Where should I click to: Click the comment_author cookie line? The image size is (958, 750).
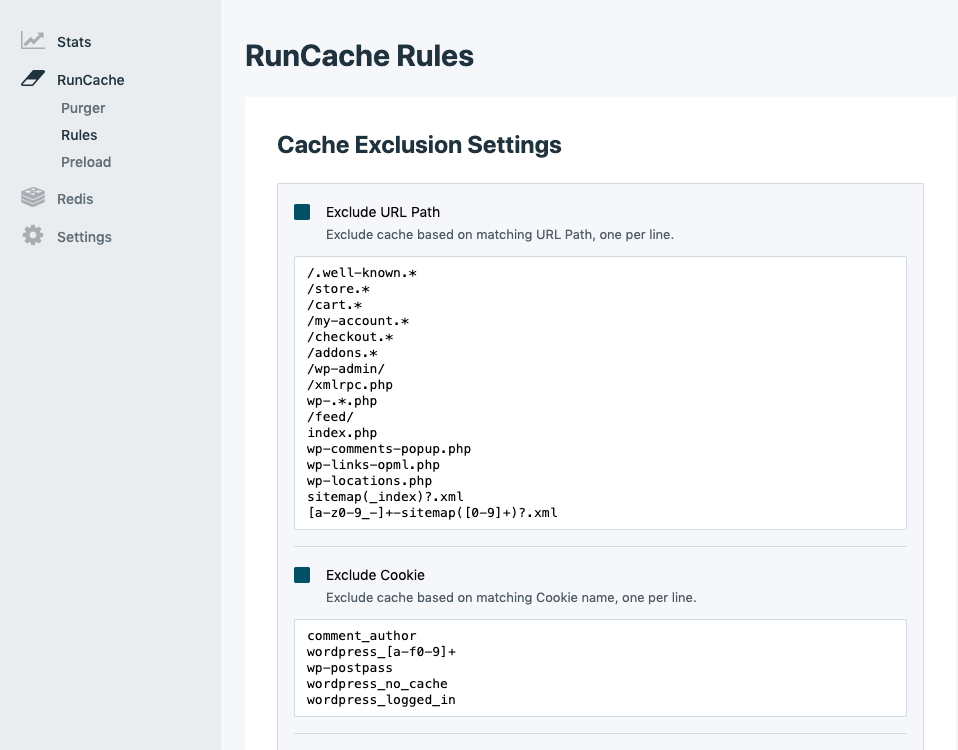click(361, 636)
